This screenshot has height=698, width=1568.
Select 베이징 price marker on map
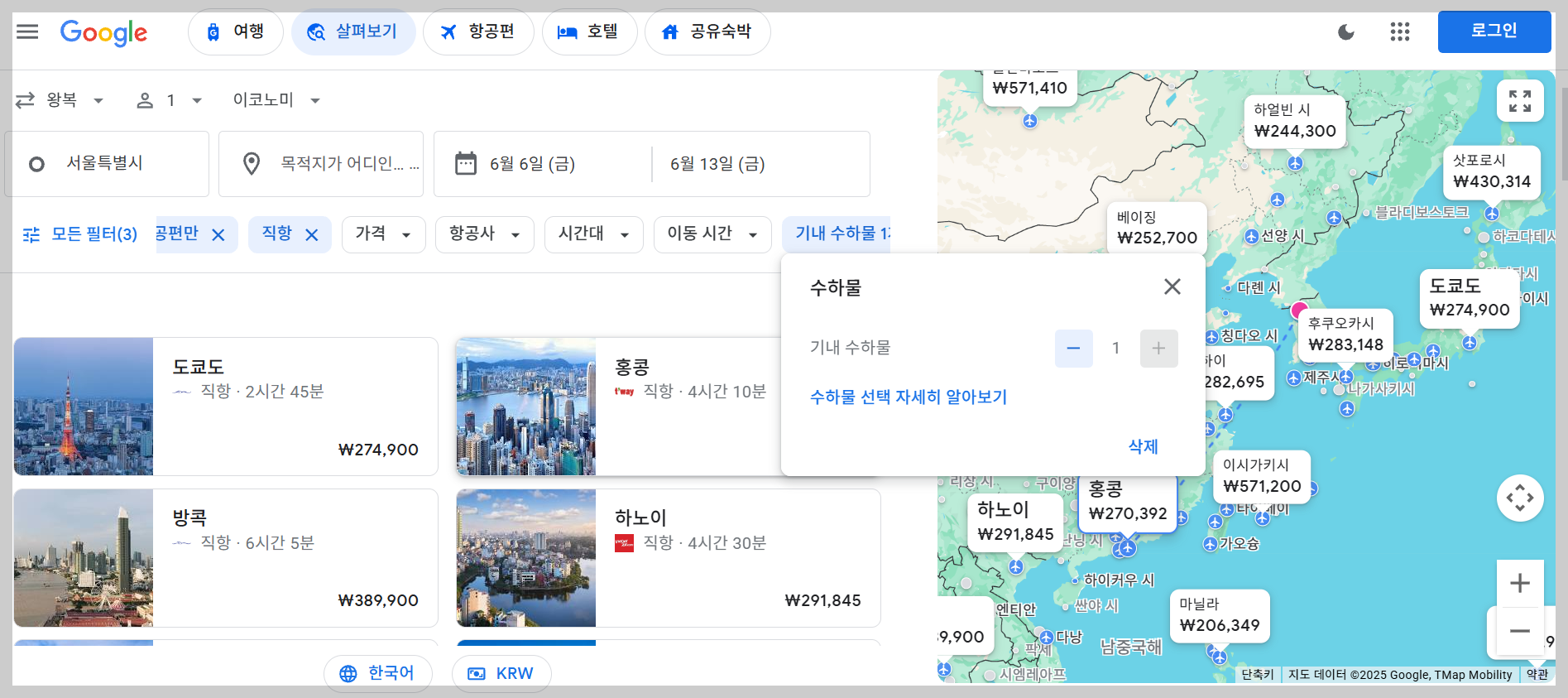click(x=1157, y=229)
